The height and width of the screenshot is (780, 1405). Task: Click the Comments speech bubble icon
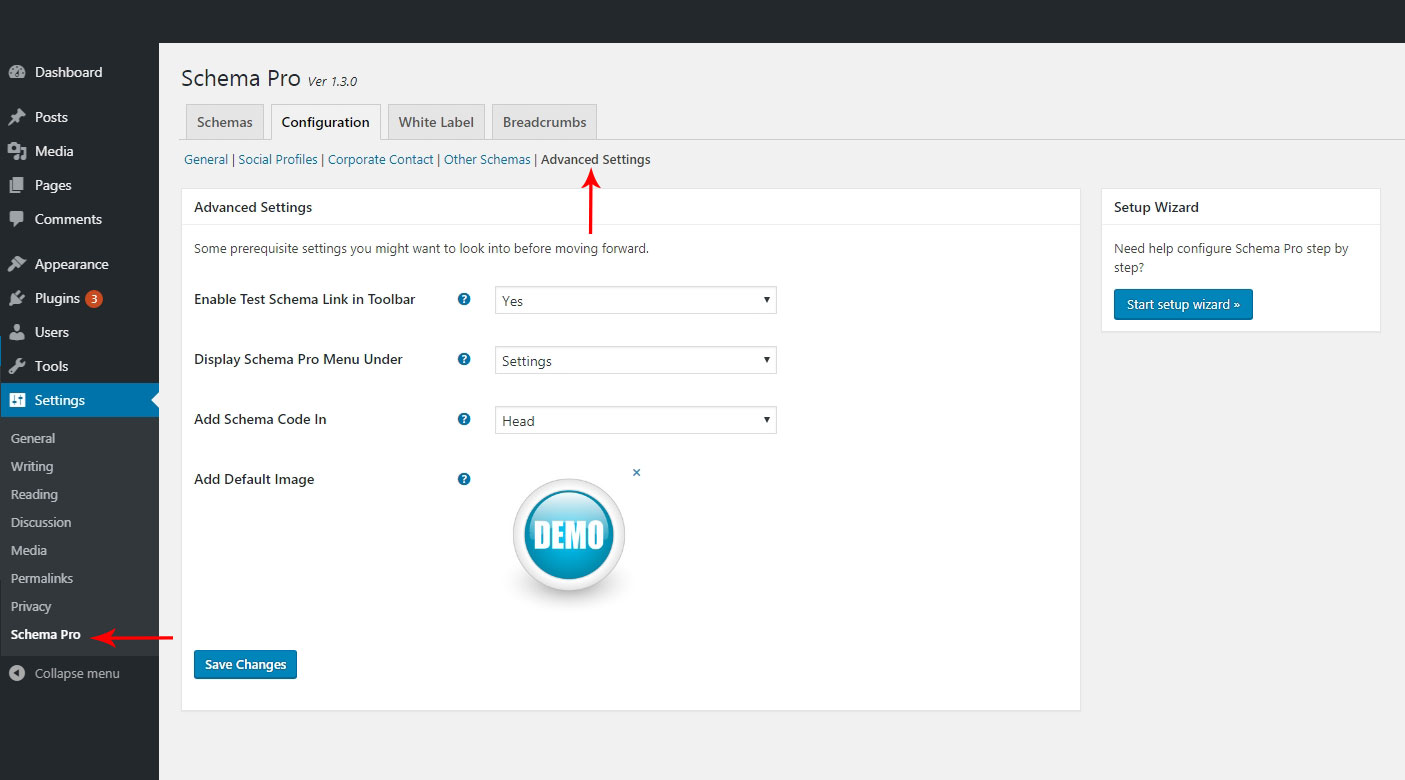pyautogui.click(x=17, y=219)
